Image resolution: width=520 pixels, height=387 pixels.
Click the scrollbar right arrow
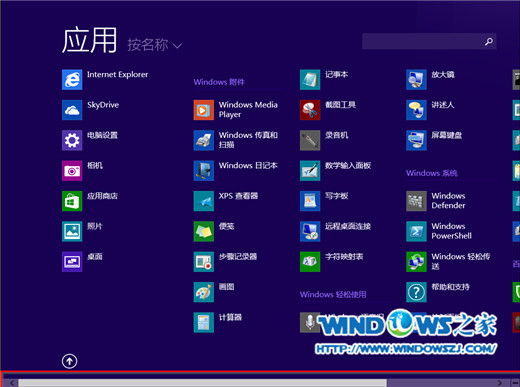click(x=500, y=383)
